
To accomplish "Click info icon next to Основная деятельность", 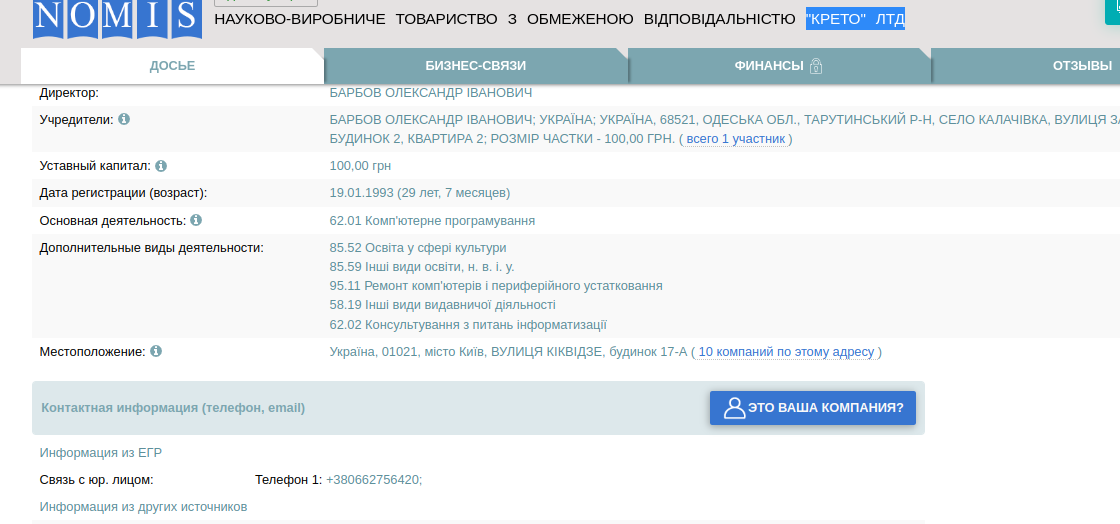I will coord(196,220).
